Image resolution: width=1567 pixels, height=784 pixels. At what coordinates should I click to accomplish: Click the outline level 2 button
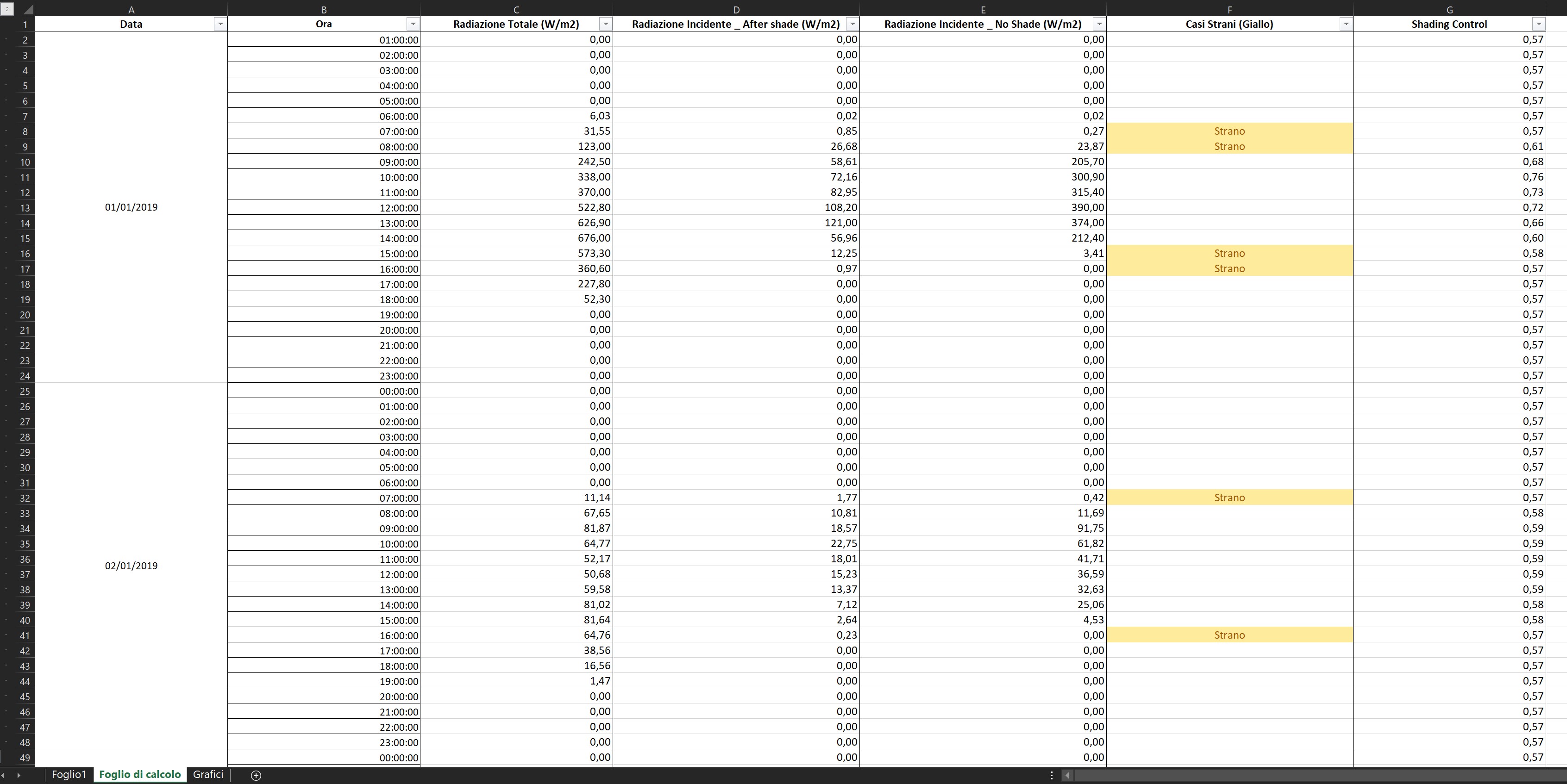pyautogui.click(x=6, y=9)
